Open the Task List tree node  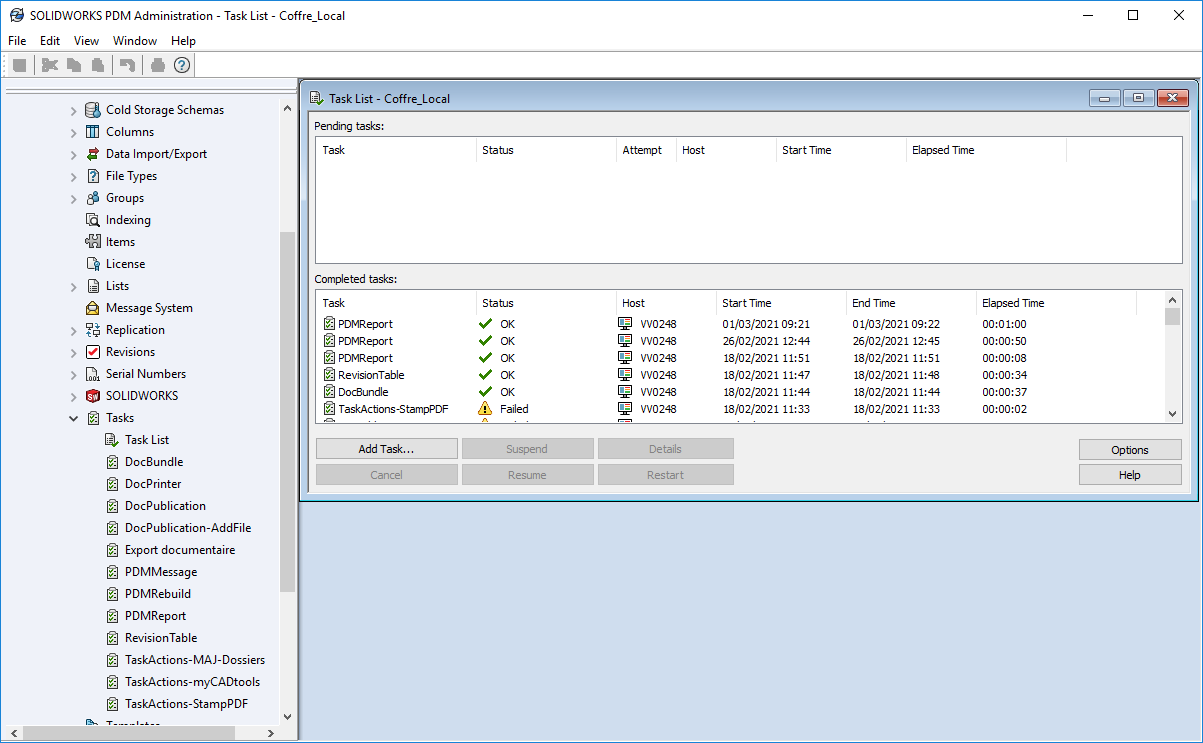[146, 440]
